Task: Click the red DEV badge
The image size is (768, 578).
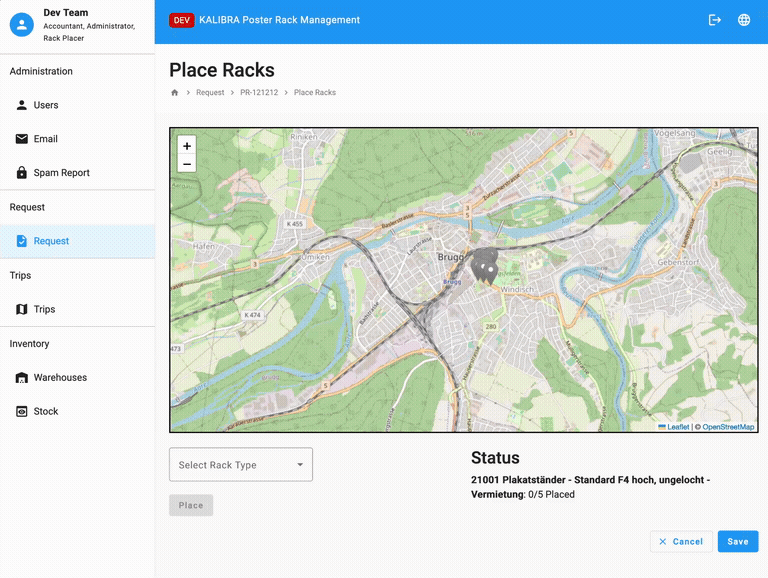Action: 182,20
